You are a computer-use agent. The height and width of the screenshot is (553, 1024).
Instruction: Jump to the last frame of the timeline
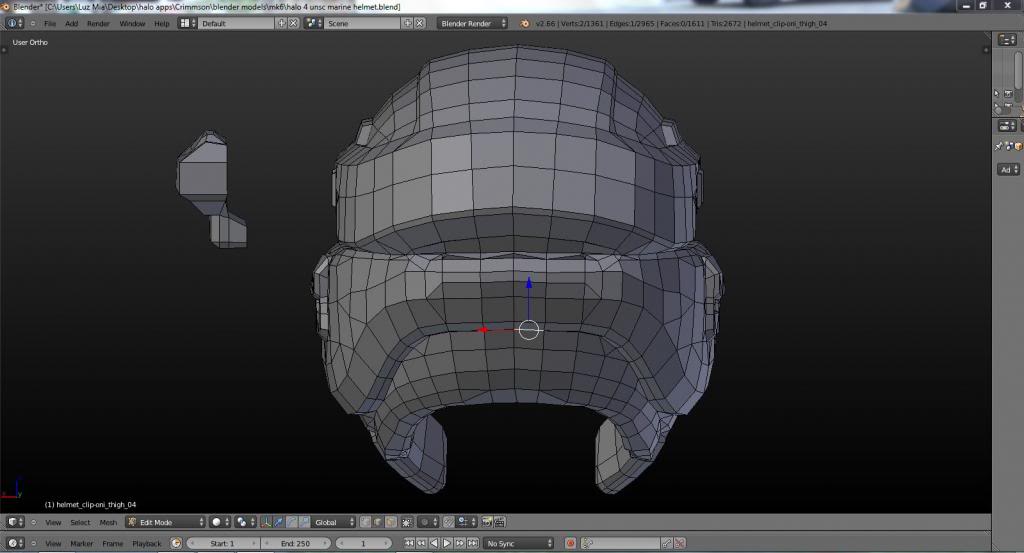coord(475,543)
